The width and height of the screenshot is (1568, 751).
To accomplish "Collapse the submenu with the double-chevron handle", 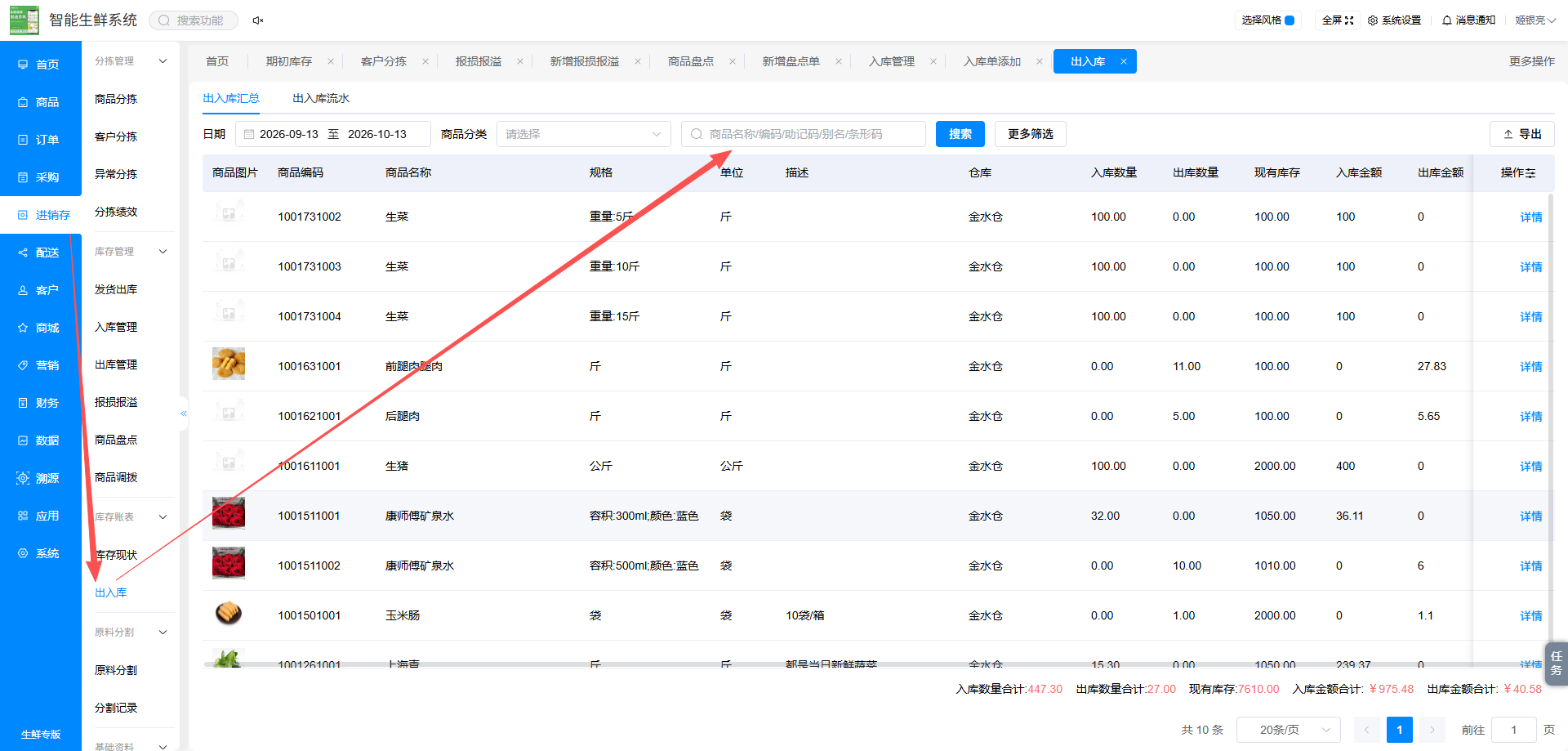I will [184, 413].
